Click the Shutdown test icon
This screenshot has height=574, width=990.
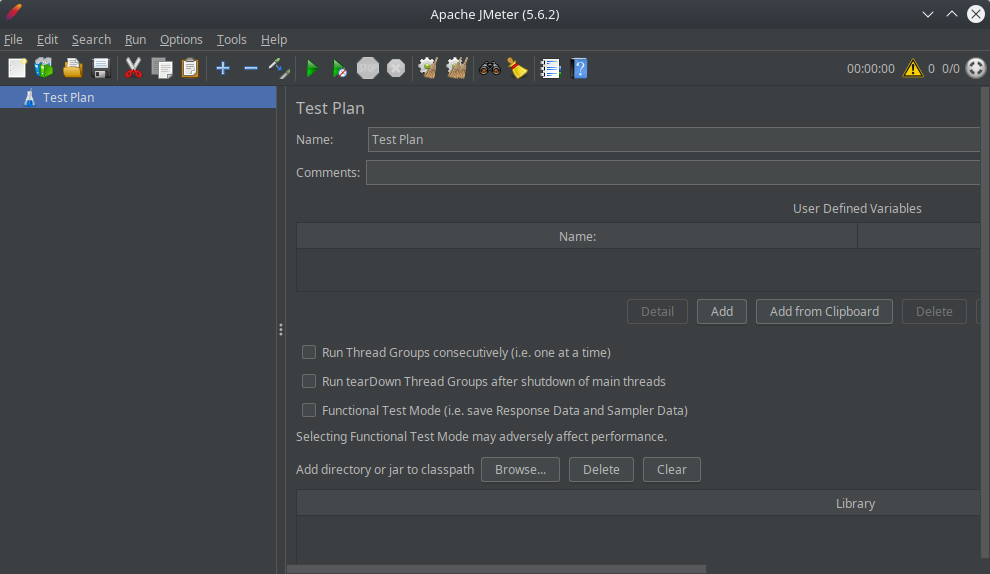pyautogui.click(x=396, y=68)
